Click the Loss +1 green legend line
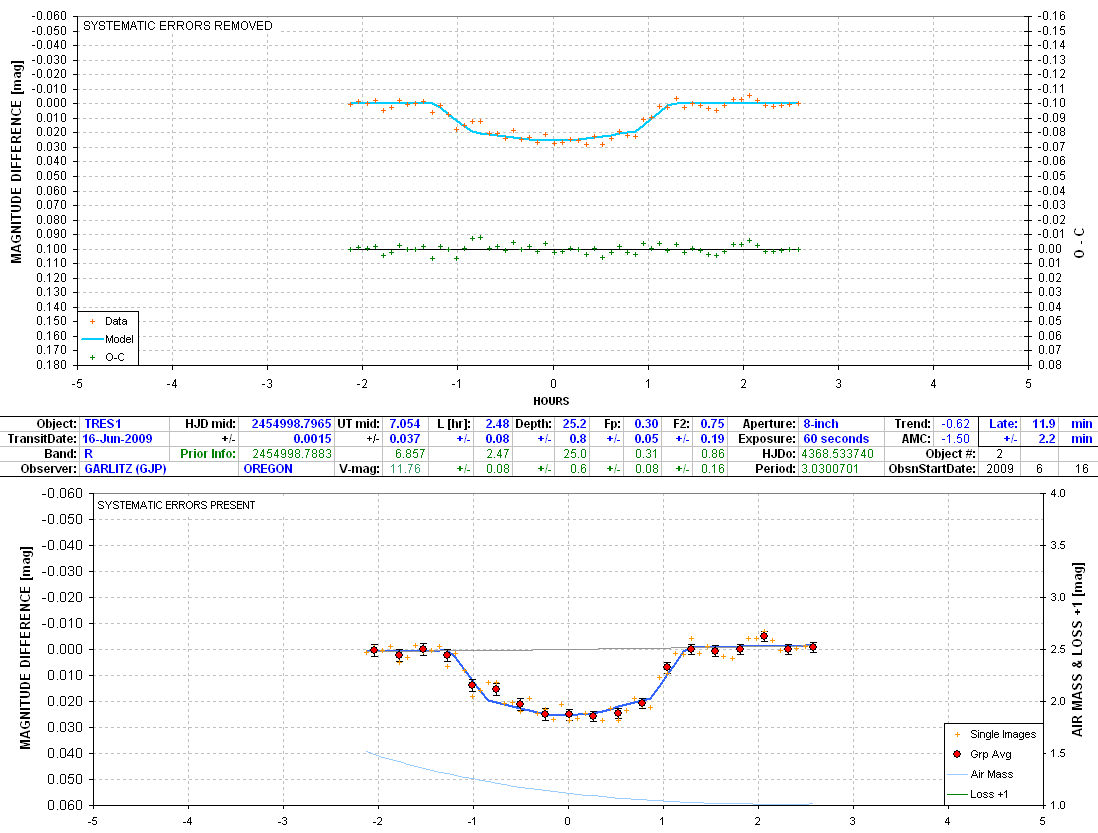1098x833 pixels. [957, 795]
